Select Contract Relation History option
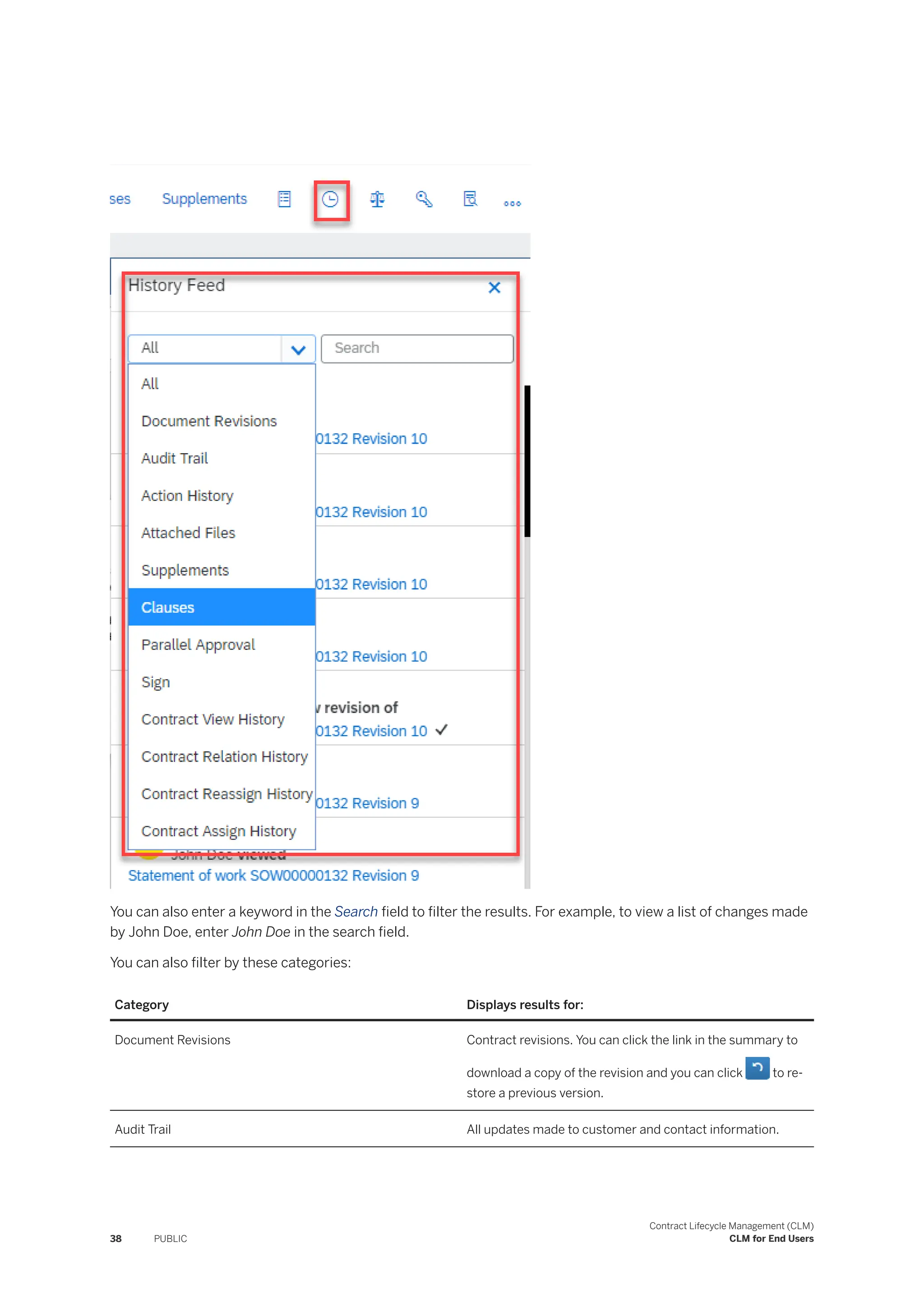The width and height of the screenshot is (924, 1307). 222,756
